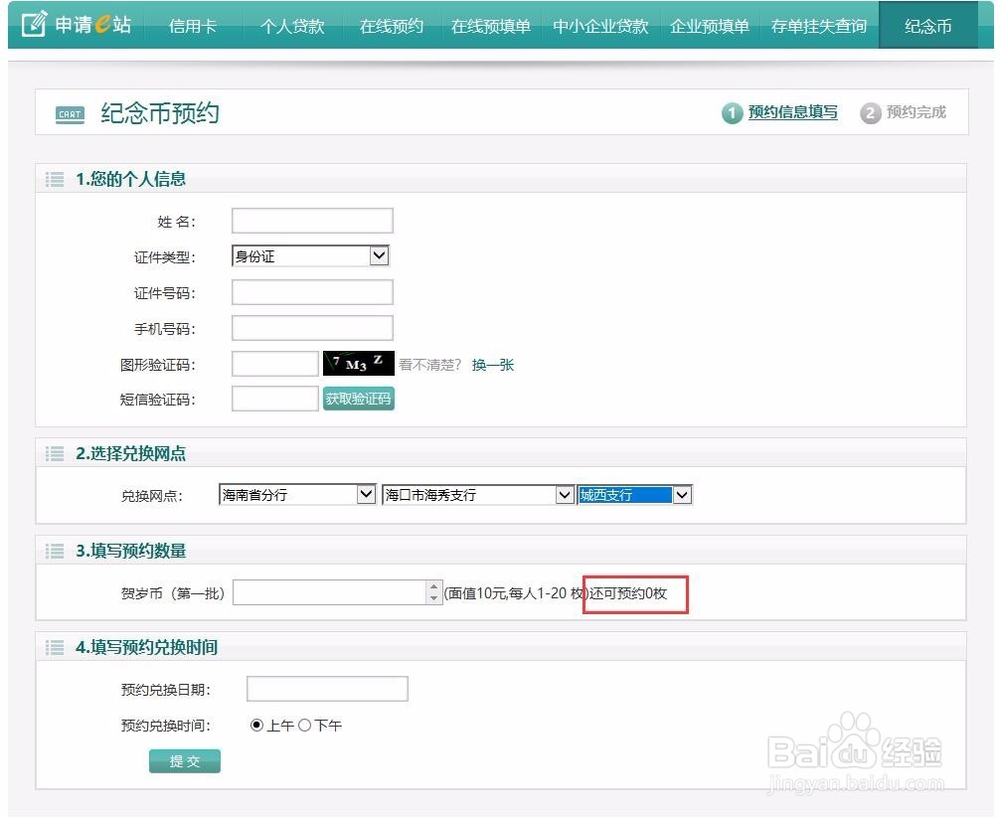Open the 城西支行 sub-branch dropdown
1000x818 pixels.
tap(680, 494)
